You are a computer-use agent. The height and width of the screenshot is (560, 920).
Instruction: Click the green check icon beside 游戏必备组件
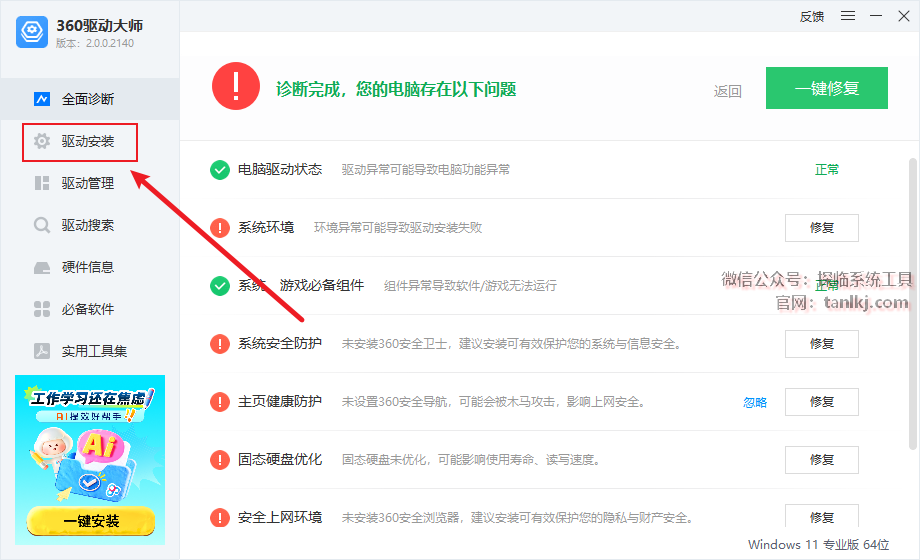[220, 286]
